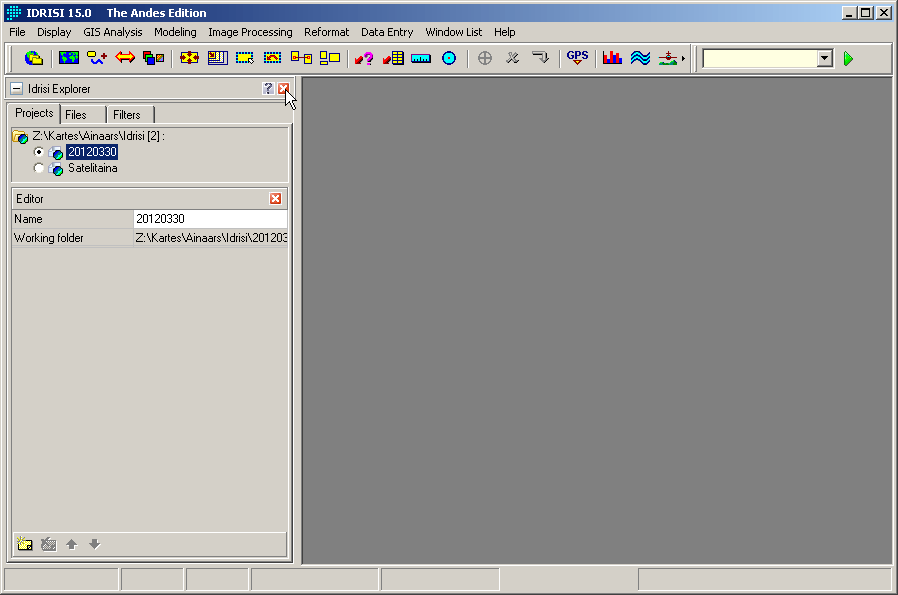Image resolution: width=898 pixels, height=595 pixels.
Task: Click the Name field containing 20120330
Action: pos(210,219)
